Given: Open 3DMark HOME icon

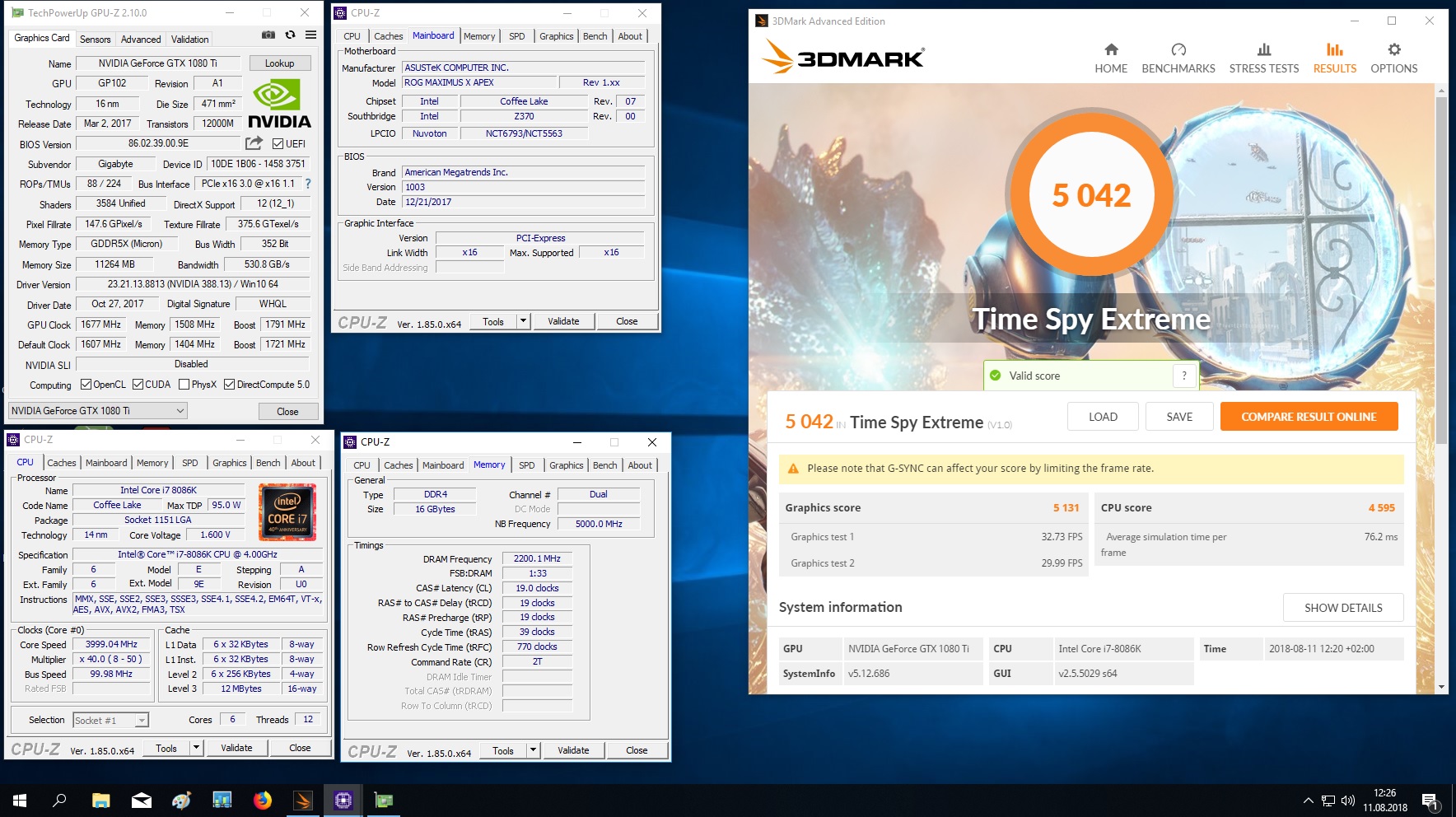Looking at the screenshot, I should pyautogui.click(x=1111, y=50).
